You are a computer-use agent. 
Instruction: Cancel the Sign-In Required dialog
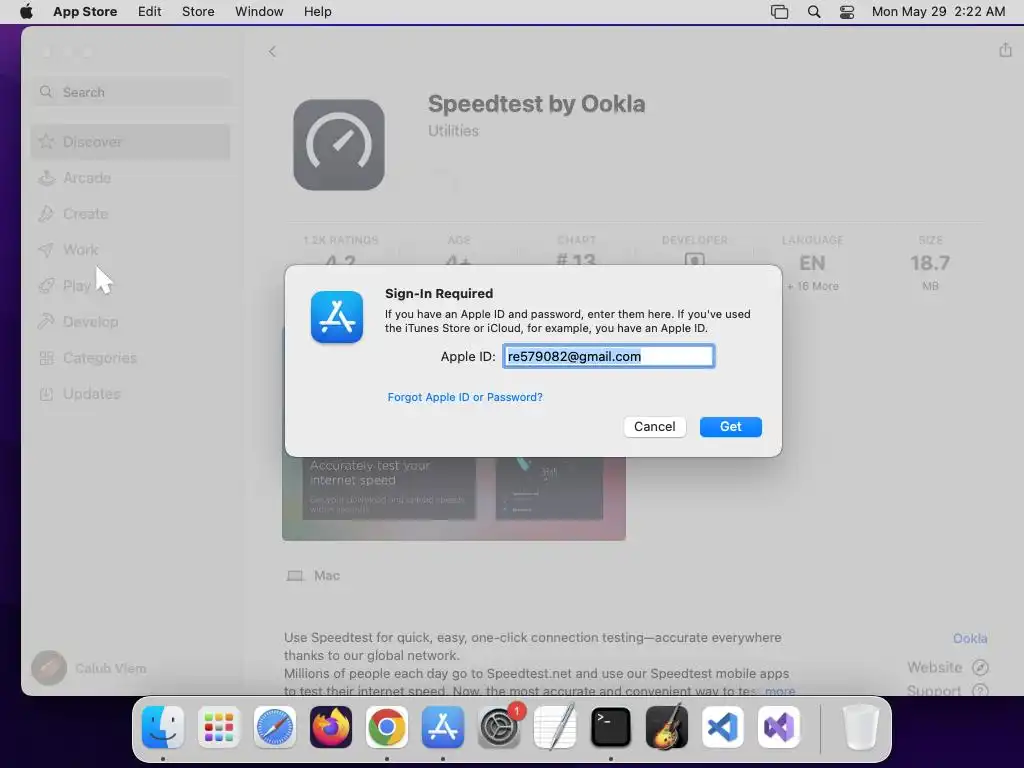coord(654,426)
